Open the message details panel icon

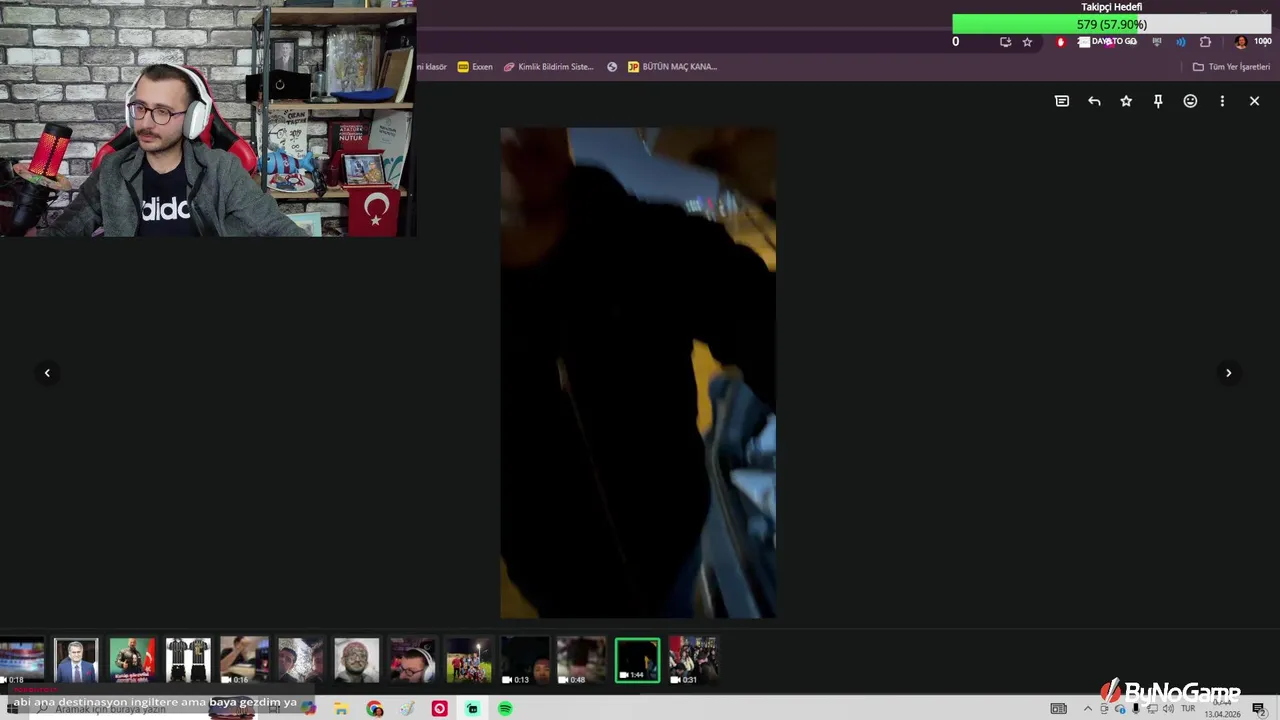coord(1062,101)
